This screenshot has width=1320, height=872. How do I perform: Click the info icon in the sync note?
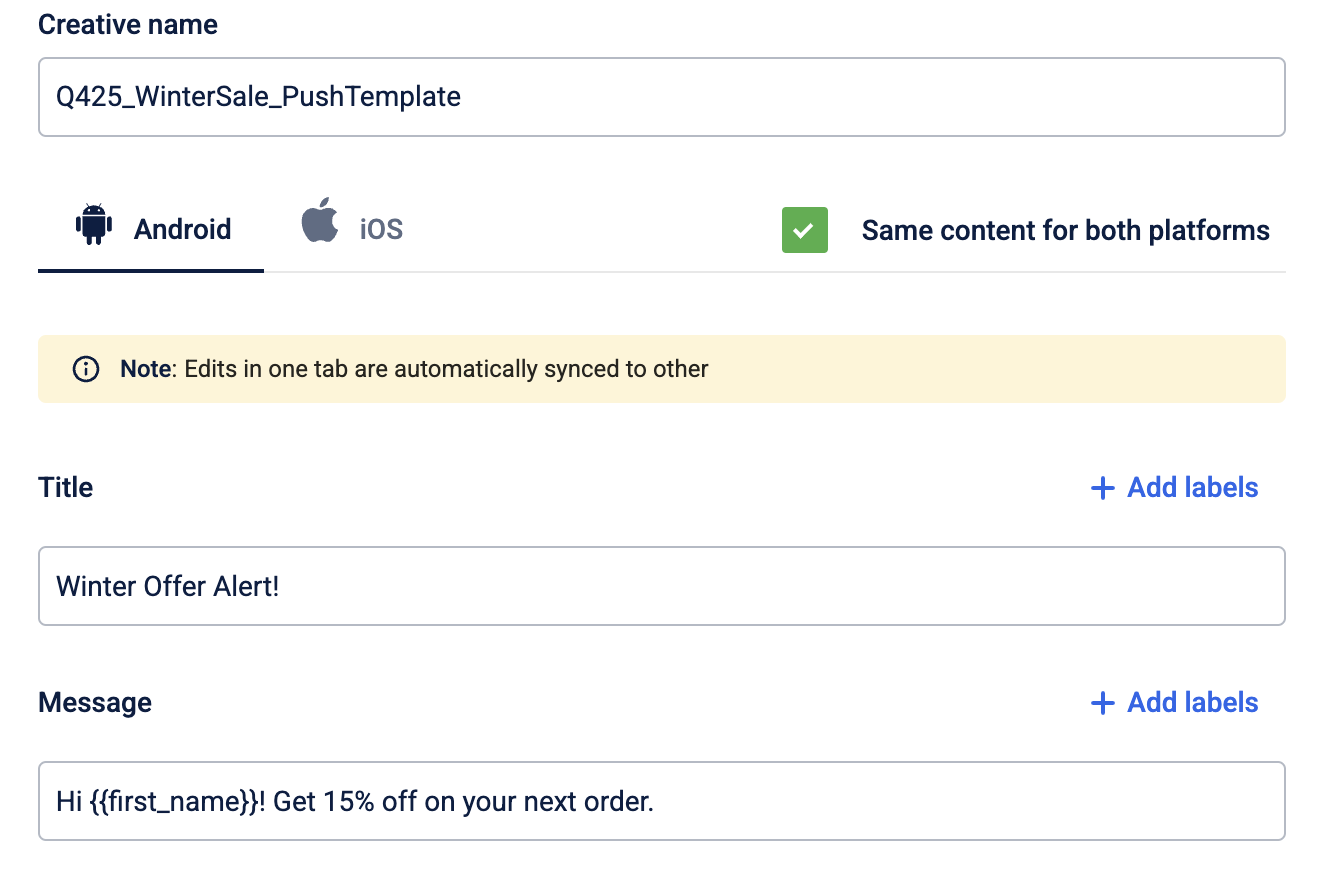coord(86,369)
